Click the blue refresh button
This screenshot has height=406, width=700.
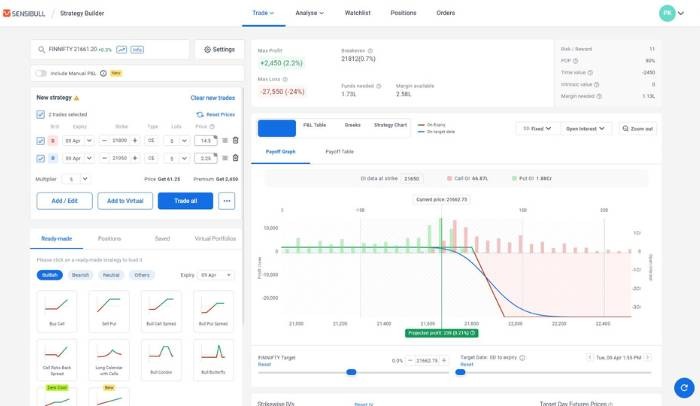(x=683, y=387)
